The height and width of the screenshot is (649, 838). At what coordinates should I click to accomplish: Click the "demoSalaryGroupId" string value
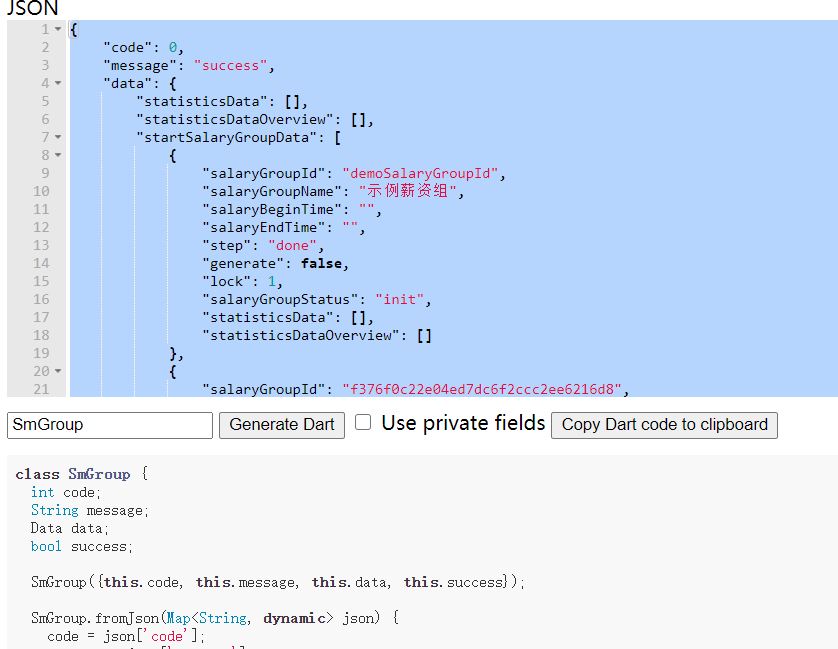point(420,173)
